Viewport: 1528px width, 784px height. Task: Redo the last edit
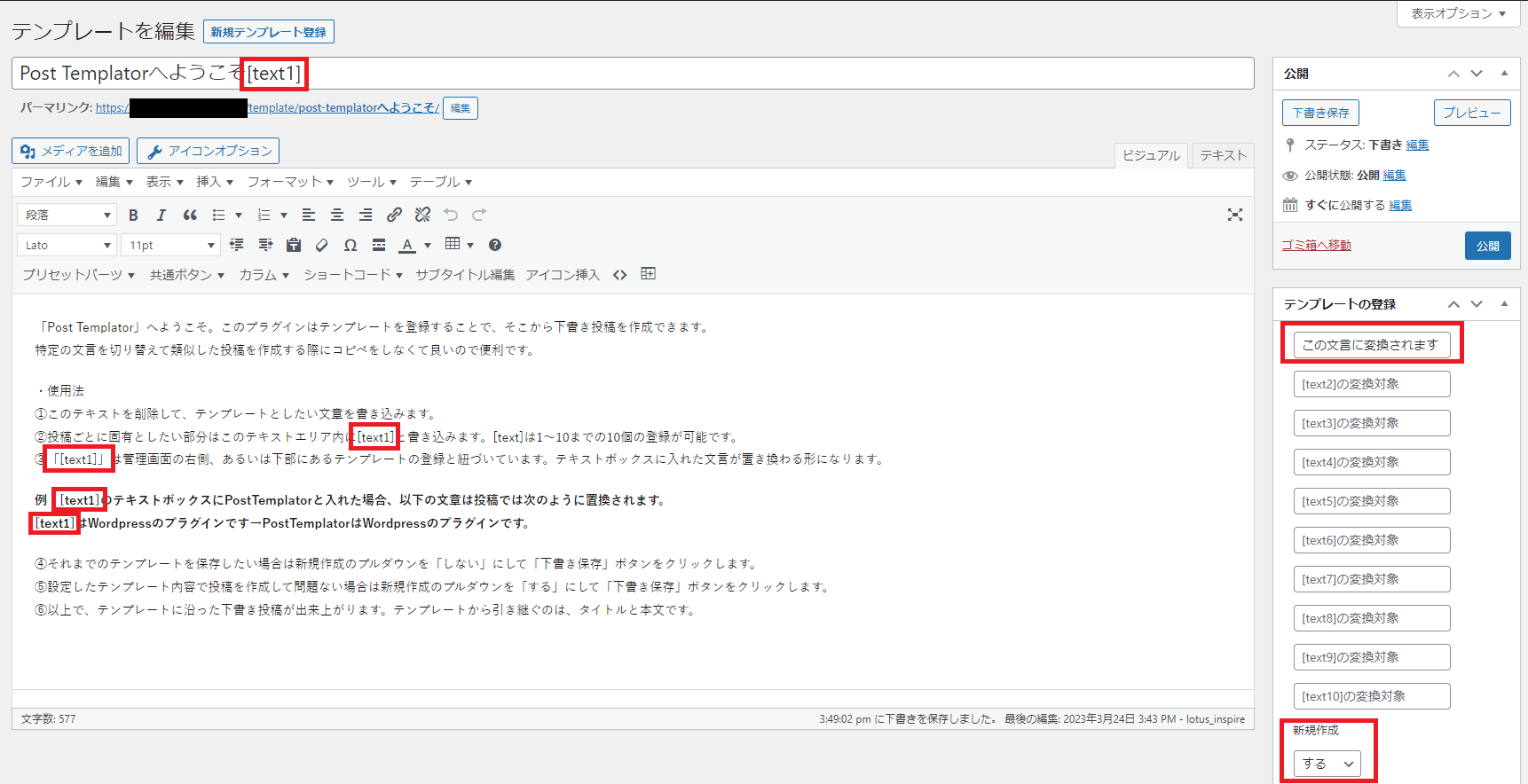tap(479, 215)
